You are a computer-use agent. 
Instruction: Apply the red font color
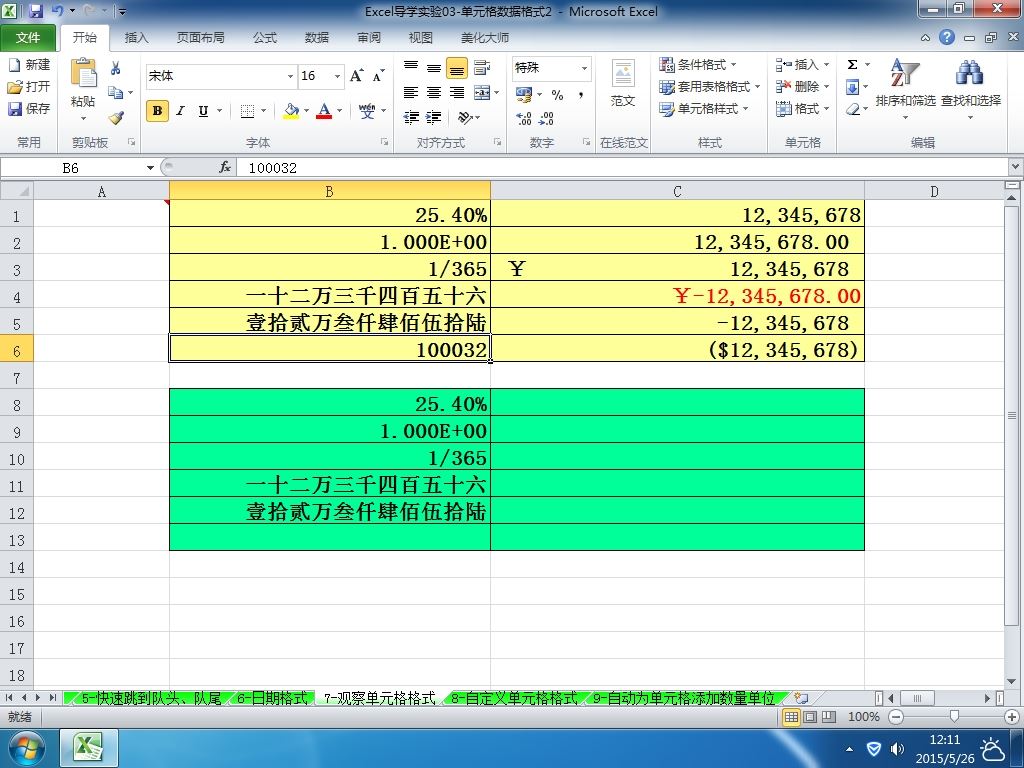(x=324, y=111)
